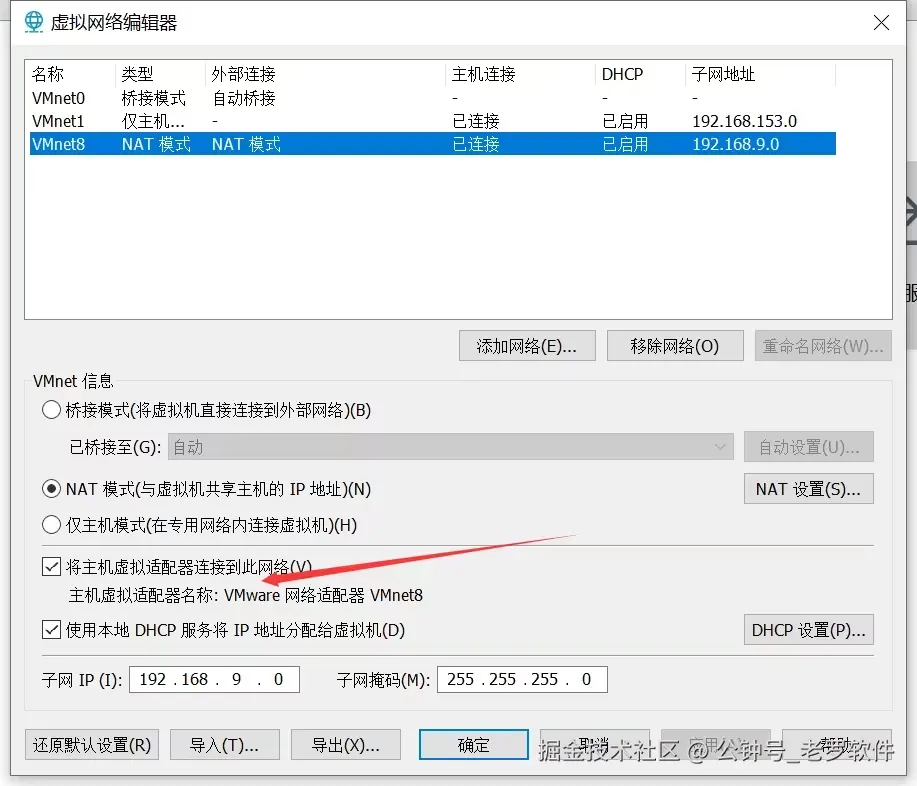Click the 子网 IP input field
The width and height of the screenshot is (917, 786).
pyautogui.click(x=214, y=679)
